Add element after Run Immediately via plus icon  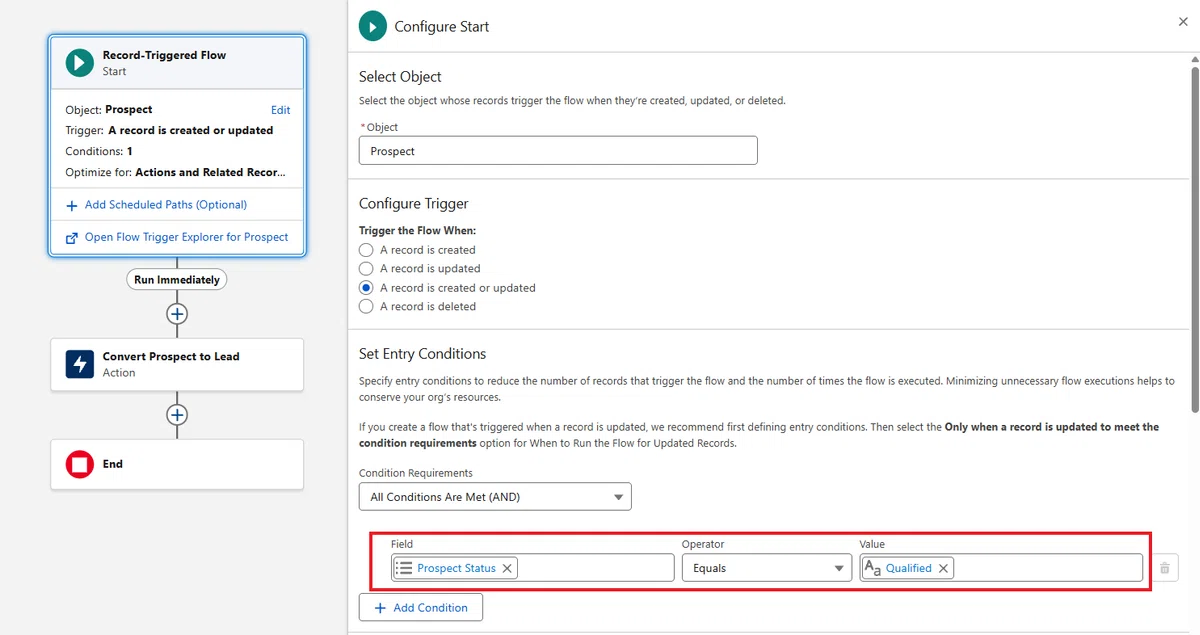point(177,314)
